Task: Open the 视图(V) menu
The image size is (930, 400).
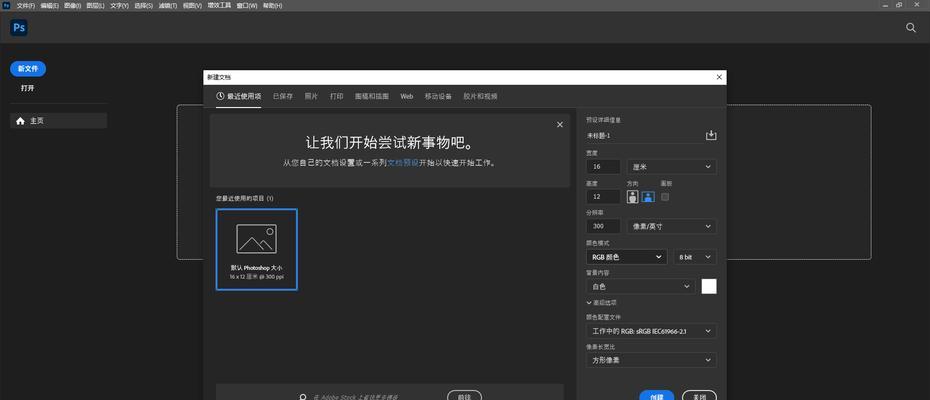Action: [192, 5]
